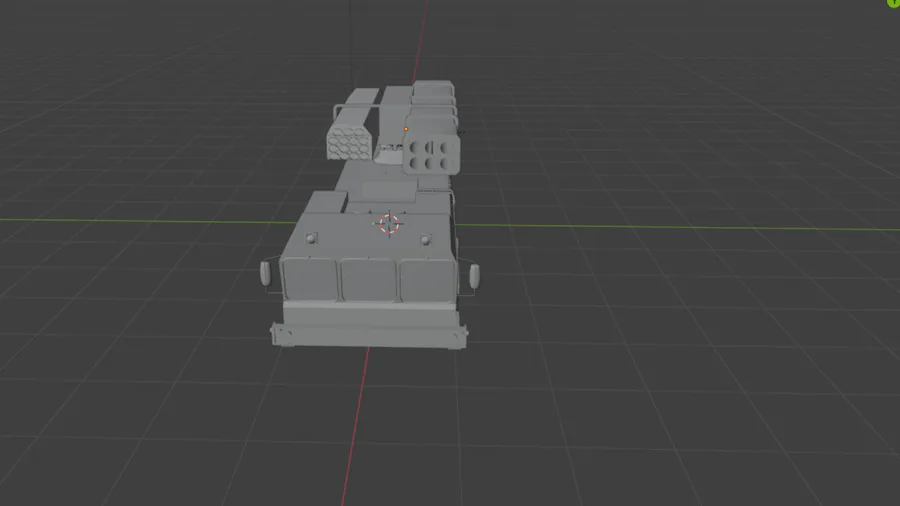Select the truck's right side mirror
Viewport: 900px width, 506px height.
pos(475,276)
